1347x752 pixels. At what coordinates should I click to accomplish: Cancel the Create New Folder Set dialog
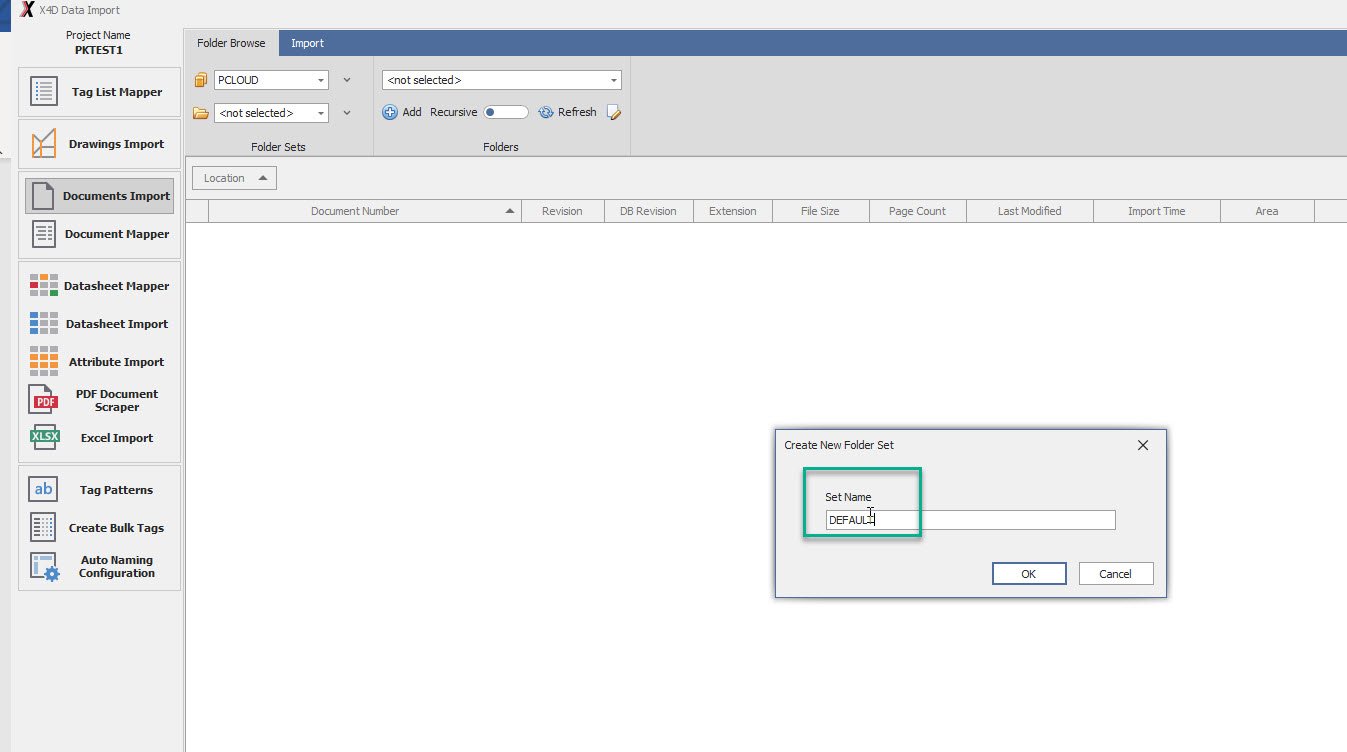click(x=1115, y=574)
